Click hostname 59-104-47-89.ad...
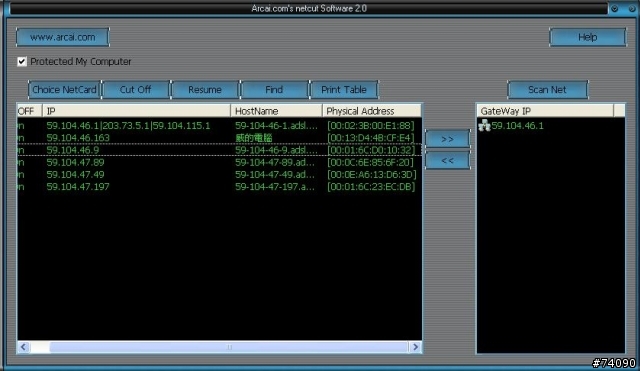 pyautogui.click(x=275, y=162)
